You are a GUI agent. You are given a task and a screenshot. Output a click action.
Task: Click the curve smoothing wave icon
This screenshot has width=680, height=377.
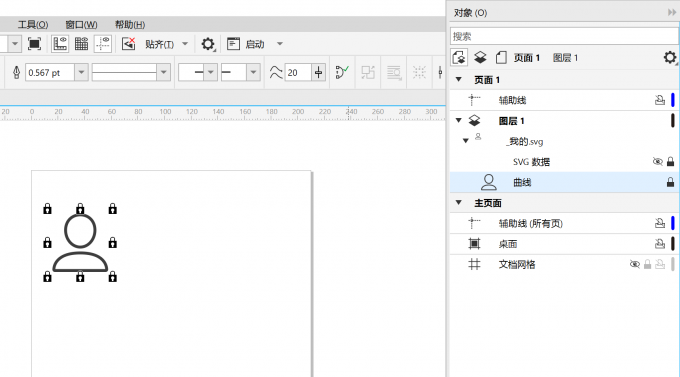pyautogui.click(x=276, y=72)
